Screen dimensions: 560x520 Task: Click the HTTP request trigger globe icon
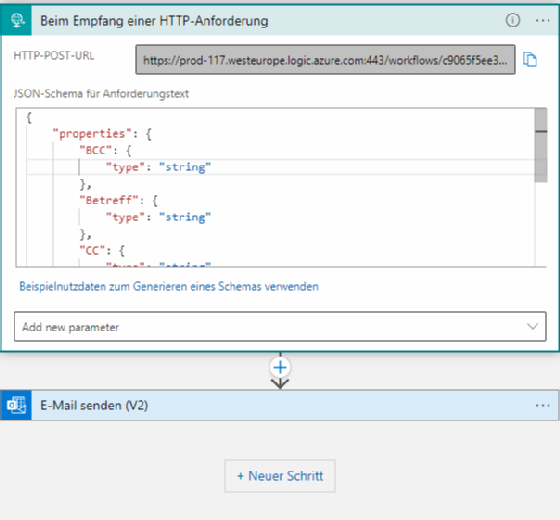(x=16, y=20)
